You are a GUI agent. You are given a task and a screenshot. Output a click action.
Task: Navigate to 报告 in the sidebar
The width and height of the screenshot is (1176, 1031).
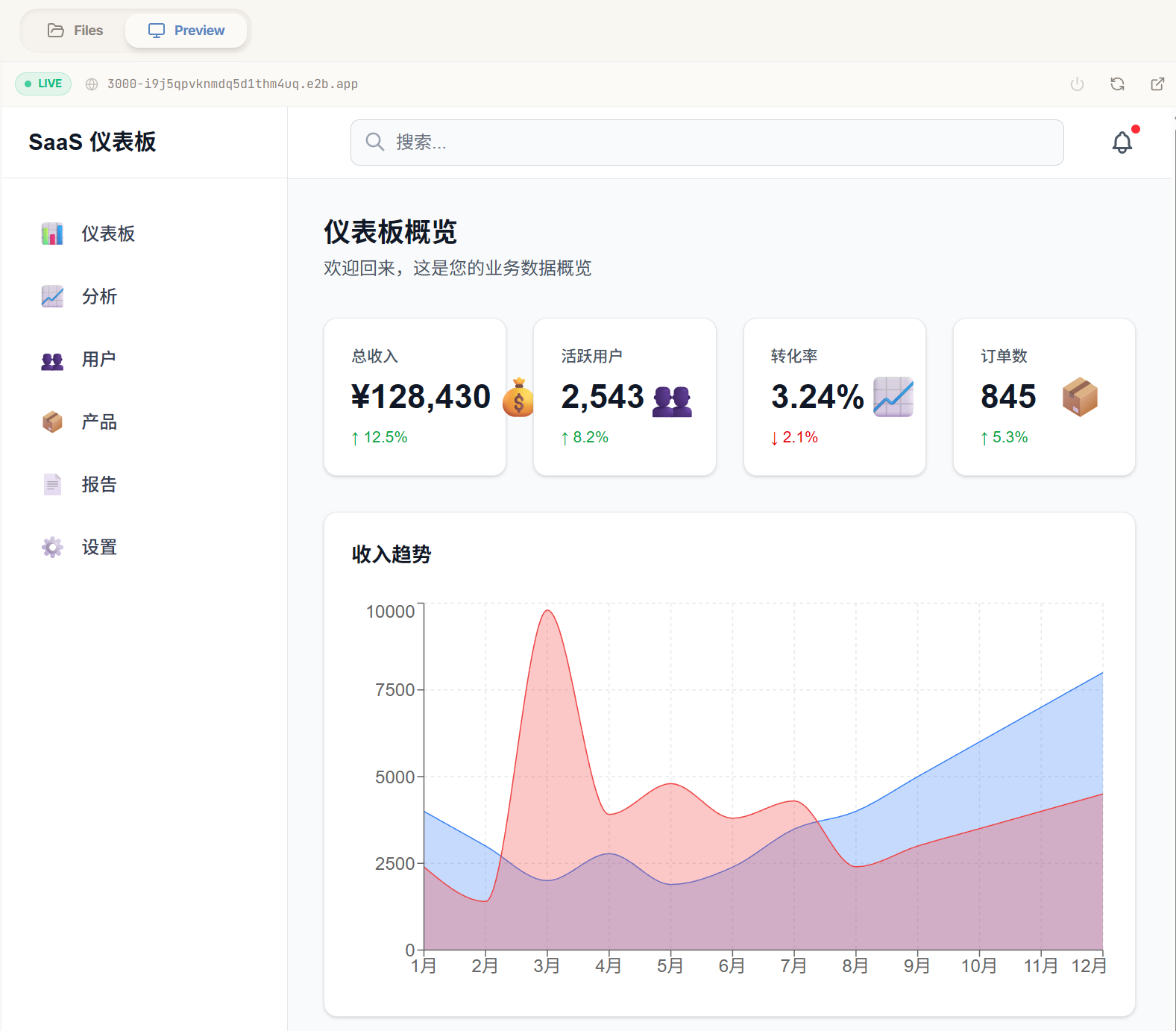(99, 484)
